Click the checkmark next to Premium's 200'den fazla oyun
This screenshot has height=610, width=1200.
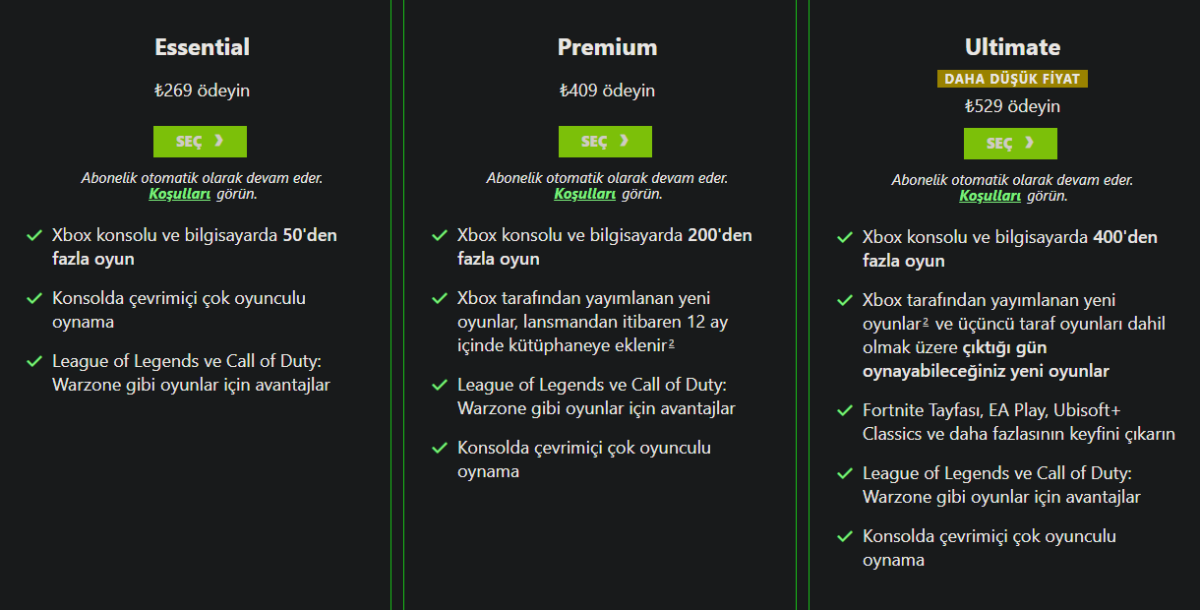click(438, 236)
